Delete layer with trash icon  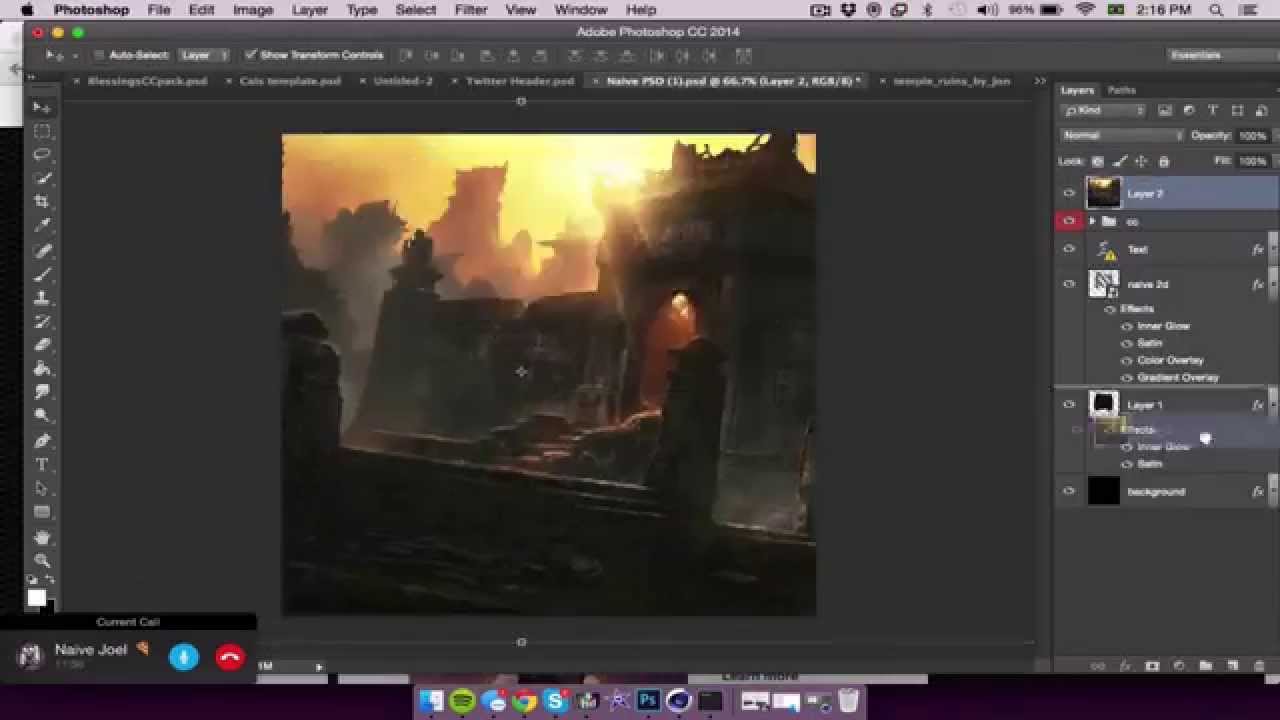(x=1258, y=666)
